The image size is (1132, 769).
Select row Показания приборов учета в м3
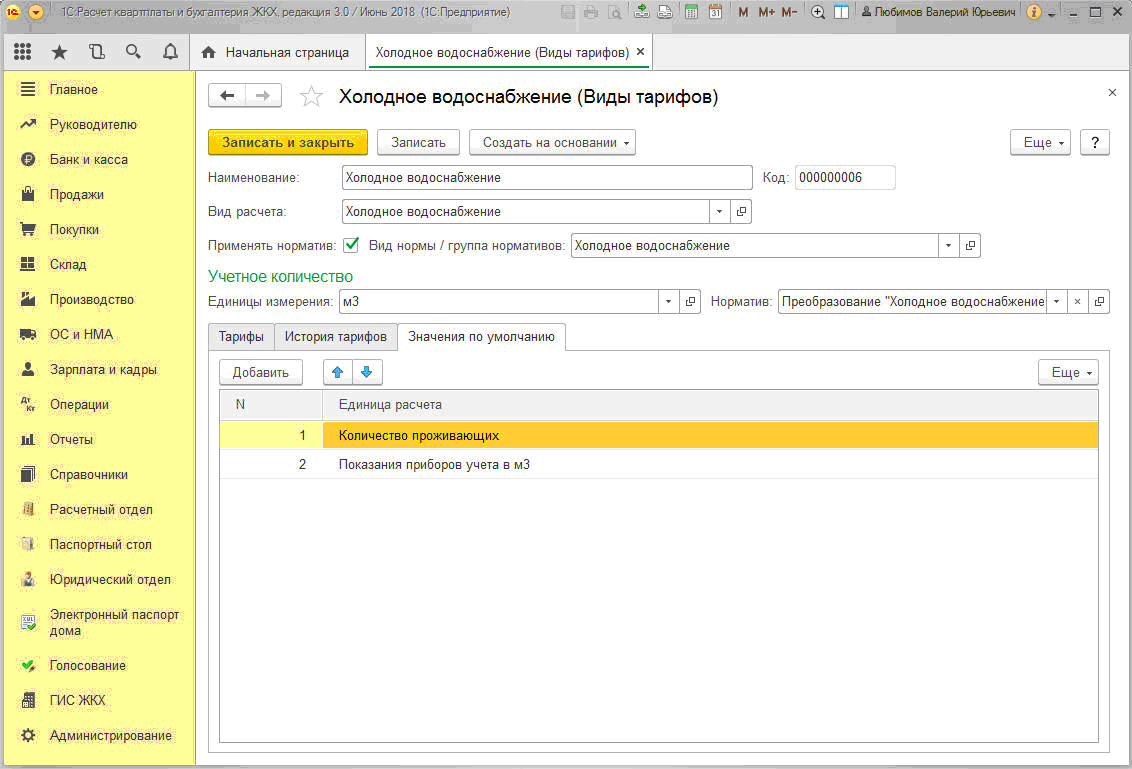pyautogui.click(x=658, y=464)
